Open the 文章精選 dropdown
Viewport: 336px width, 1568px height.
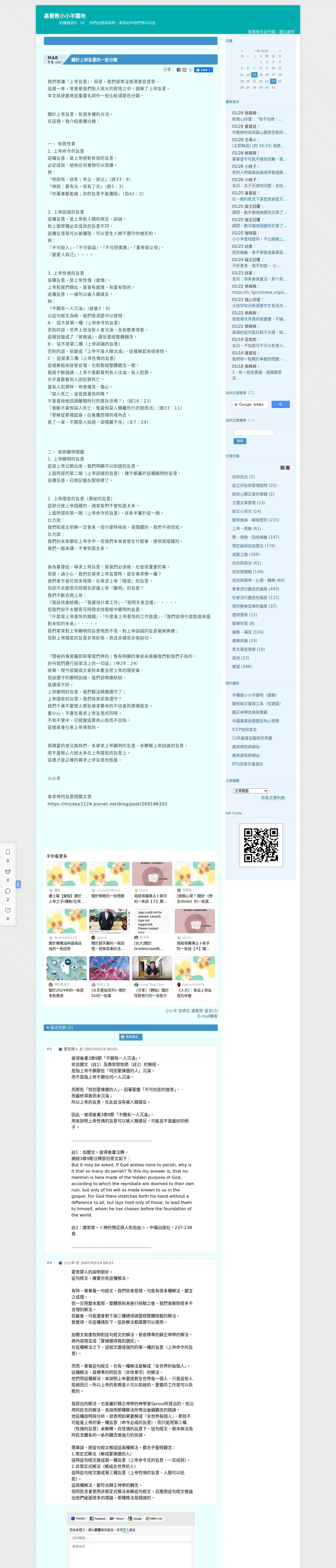pos(251,791)
